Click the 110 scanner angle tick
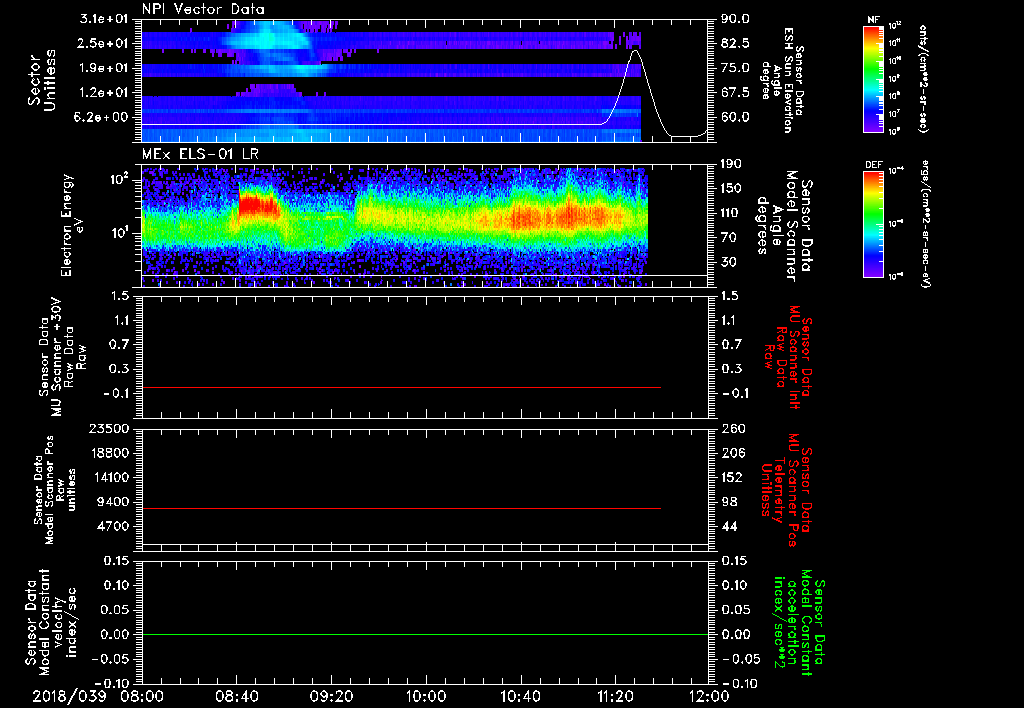The image size is (1024, 708). tap(731, 213)
